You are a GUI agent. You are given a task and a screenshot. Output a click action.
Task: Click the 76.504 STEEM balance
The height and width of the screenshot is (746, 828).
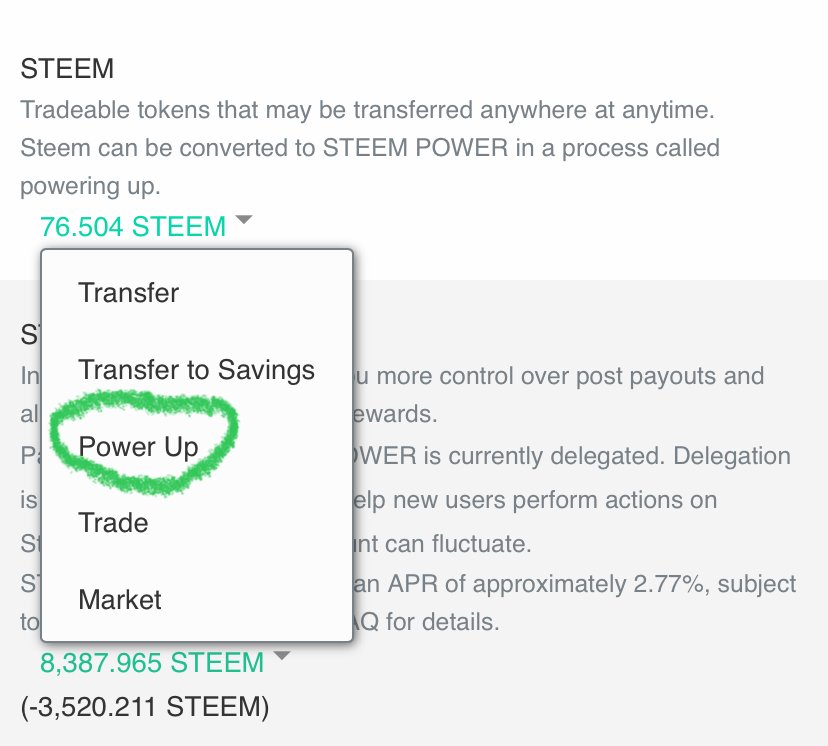click(133, 226)
